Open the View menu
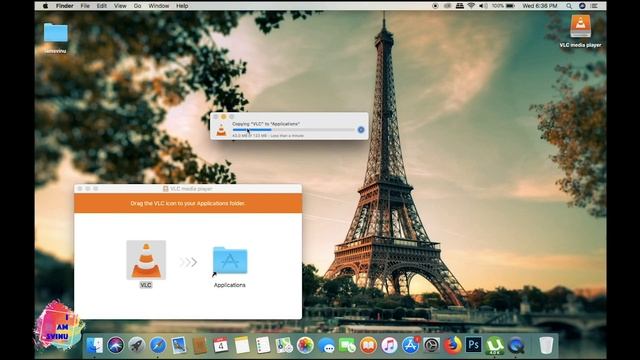The image size is (640, 360). point(120,6)
